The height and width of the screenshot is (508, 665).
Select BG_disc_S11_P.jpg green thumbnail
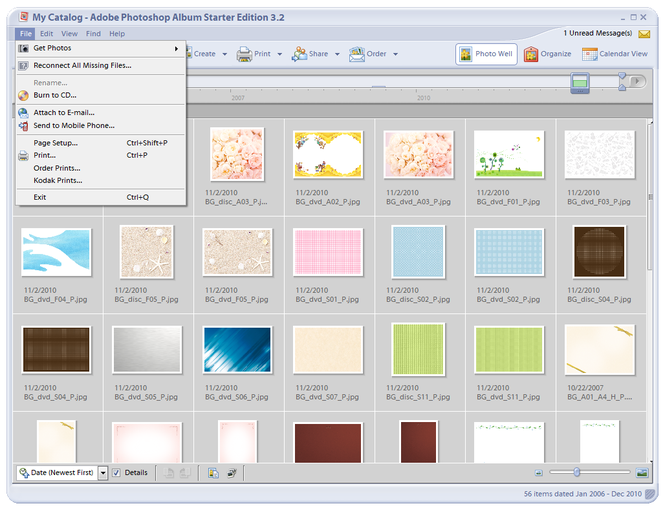[418, 350]
